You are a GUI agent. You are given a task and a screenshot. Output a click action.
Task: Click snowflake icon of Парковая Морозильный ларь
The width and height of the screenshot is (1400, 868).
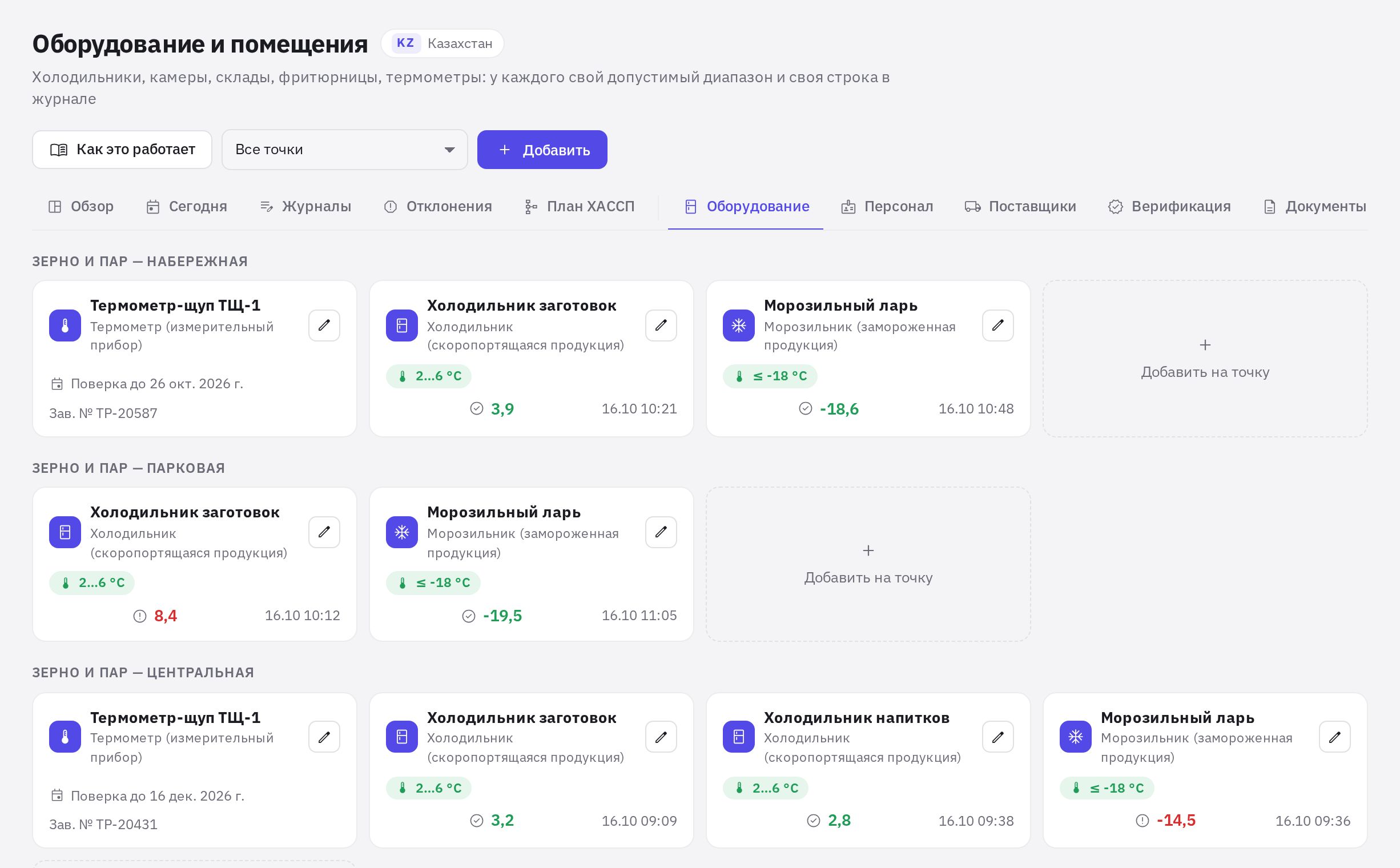coord(402,532)
